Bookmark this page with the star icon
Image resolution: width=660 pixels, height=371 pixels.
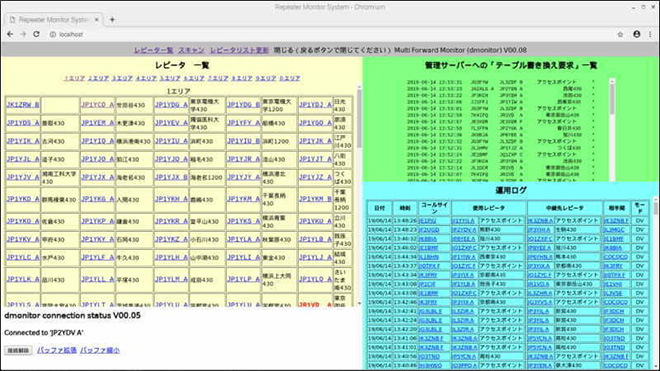[620, 35]
